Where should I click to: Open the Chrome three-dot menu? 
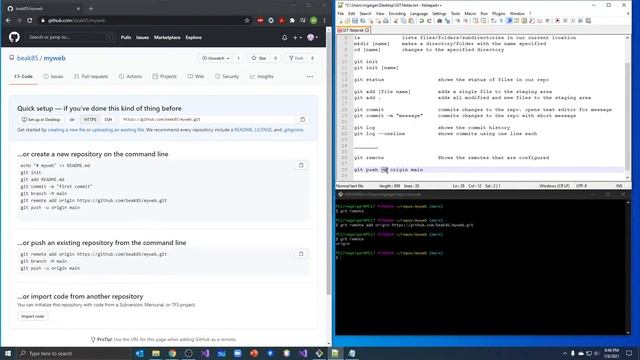[324, 20]
